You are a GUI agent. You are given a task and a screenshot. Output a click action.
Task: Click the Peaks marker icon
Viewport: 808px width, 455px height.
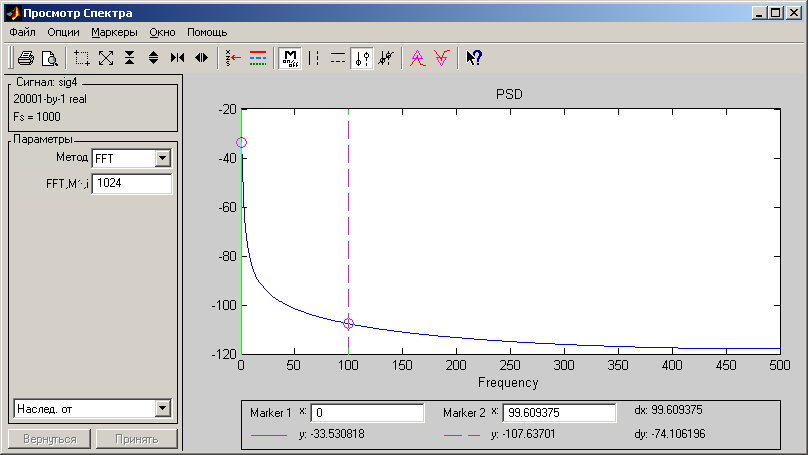coord(417,58)
